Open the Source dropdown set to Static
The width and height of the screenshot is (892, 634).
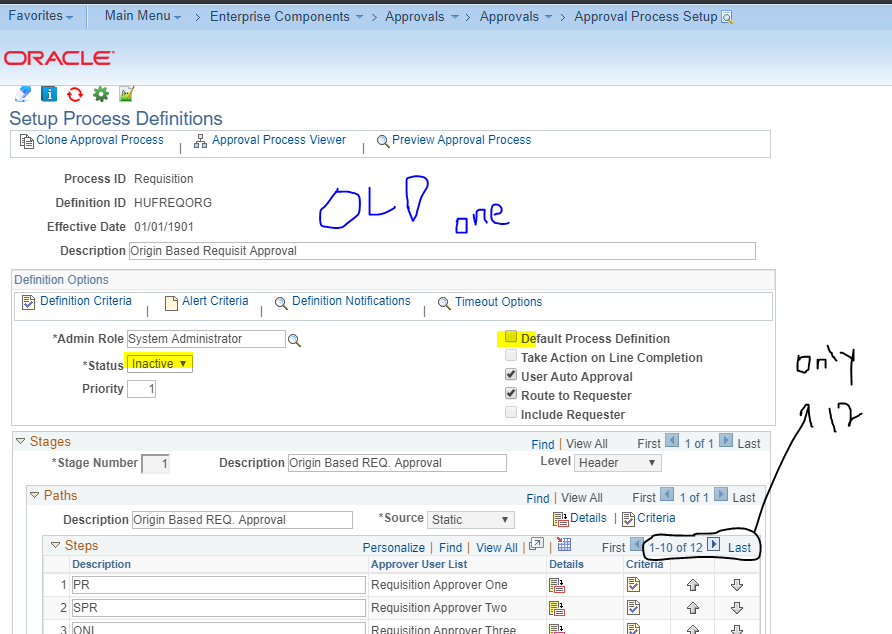(x=470, y=519)
